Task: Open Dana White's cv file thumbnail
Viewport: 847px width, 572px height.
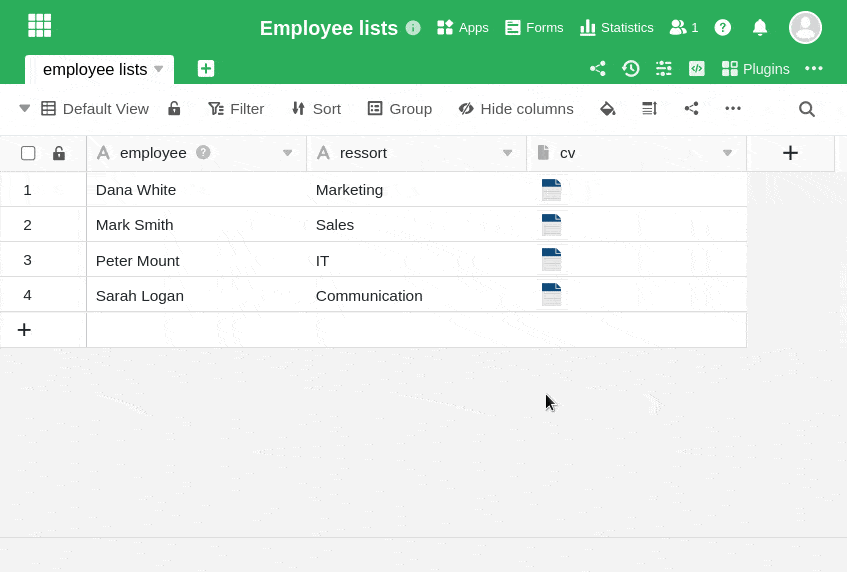Action: click(551, 190)
